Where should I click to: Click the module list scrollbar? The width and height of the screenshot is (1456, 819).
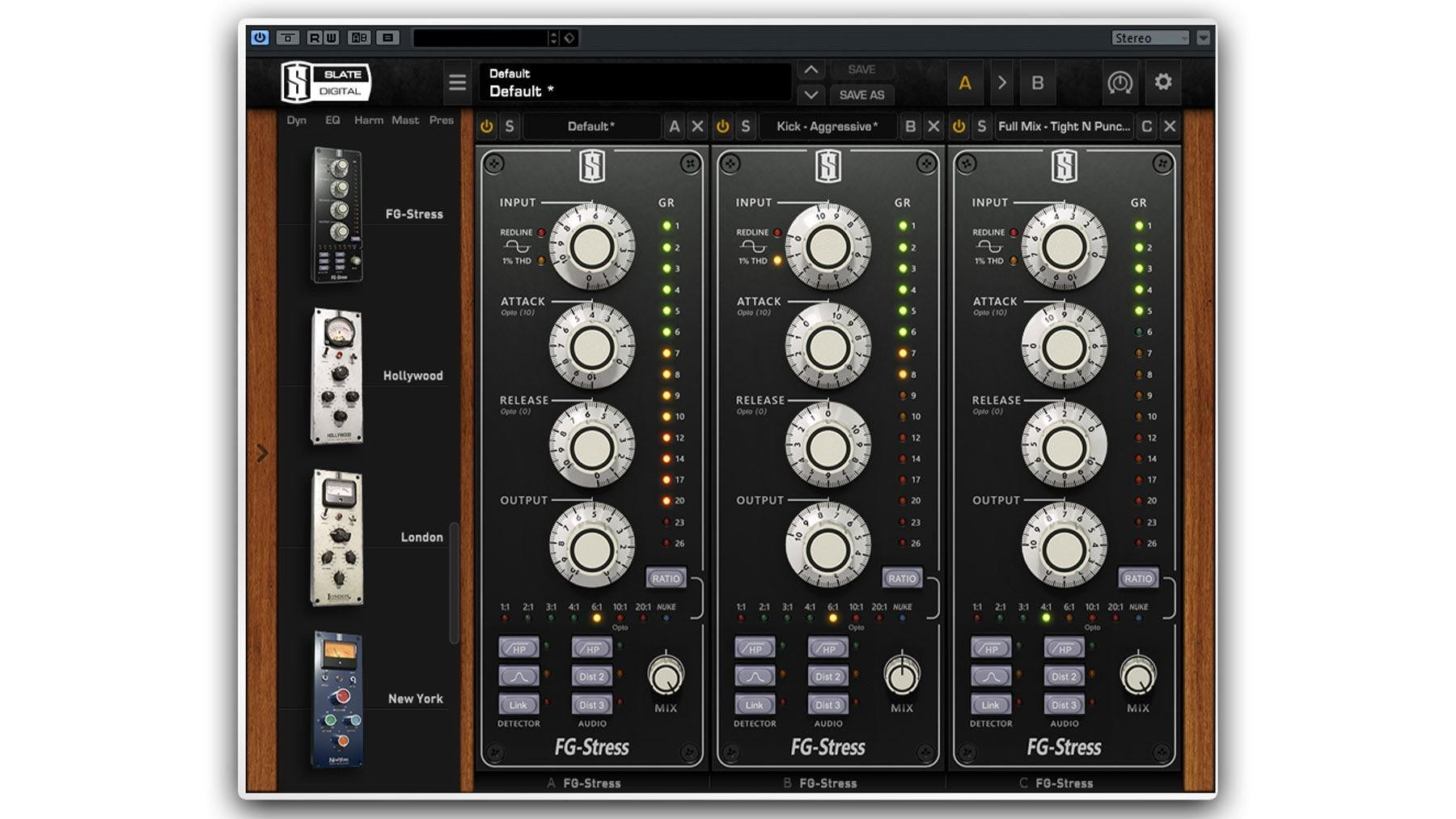454,583
